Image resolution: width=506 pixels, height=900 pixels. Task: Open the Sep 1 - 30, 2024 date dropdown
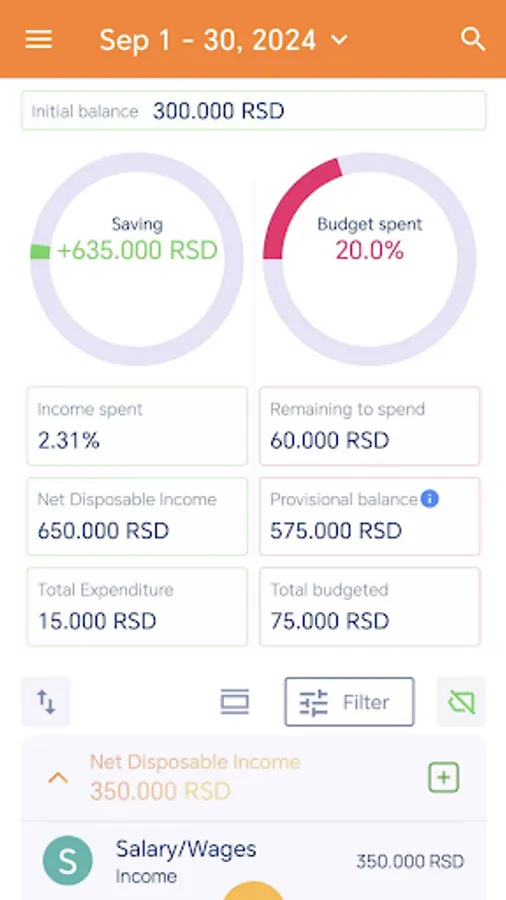223,40
